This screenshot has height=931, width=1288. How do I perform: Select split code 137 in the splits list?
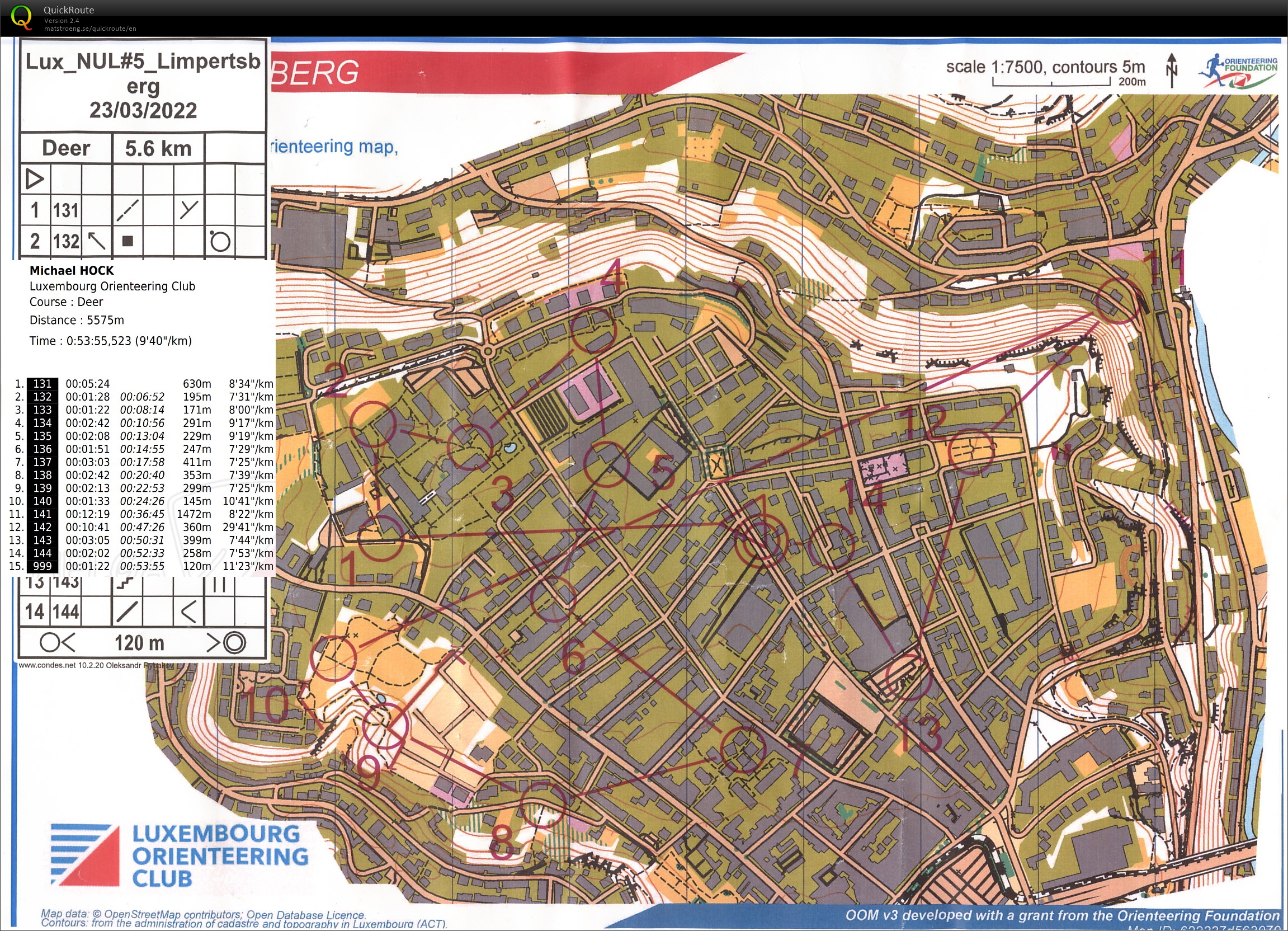tap(43, 462)
